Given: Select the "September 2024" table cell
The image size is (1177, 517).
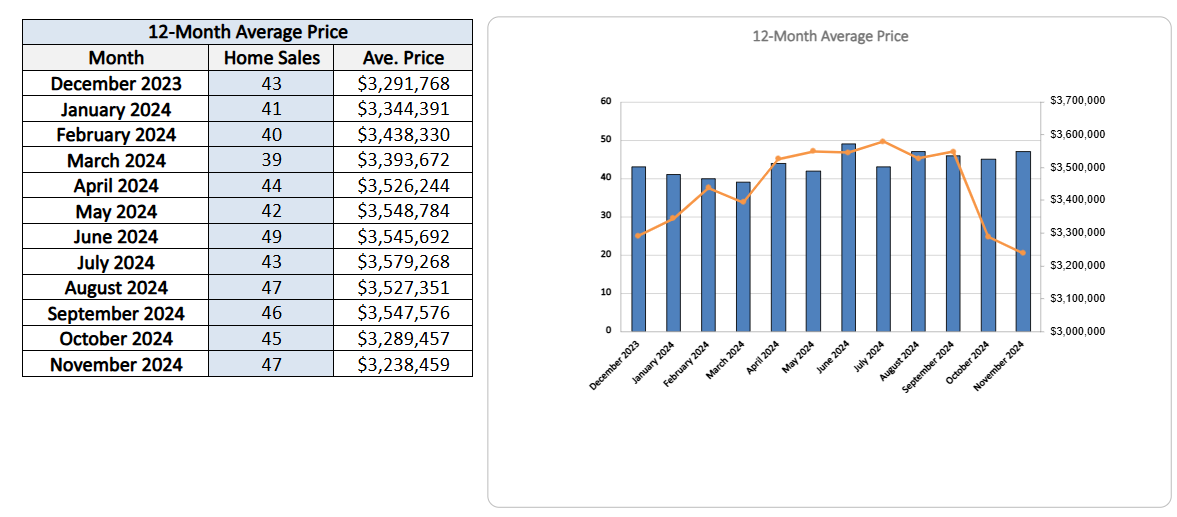Looking at the screenshot, I should coord(116,313).
